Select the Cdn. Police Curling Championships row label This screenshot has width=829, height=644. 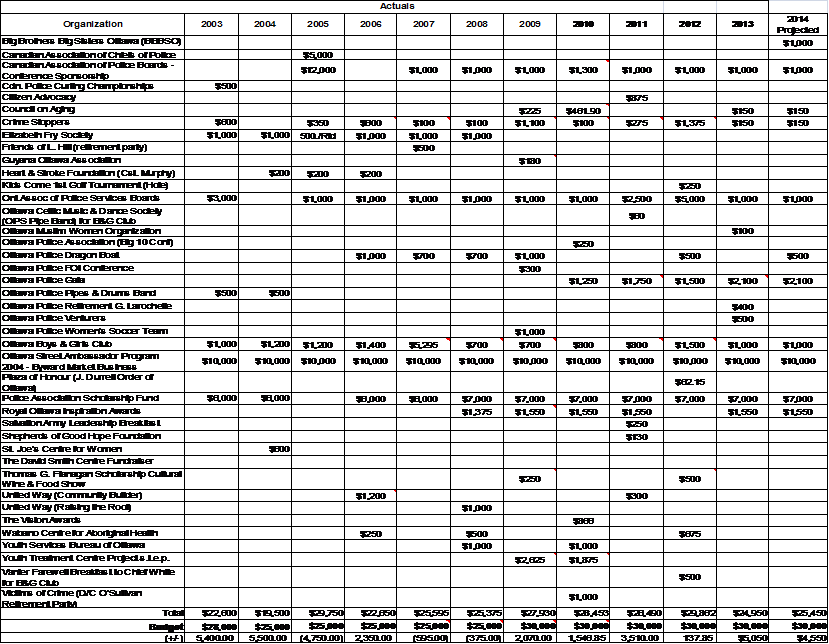[78, 86]
